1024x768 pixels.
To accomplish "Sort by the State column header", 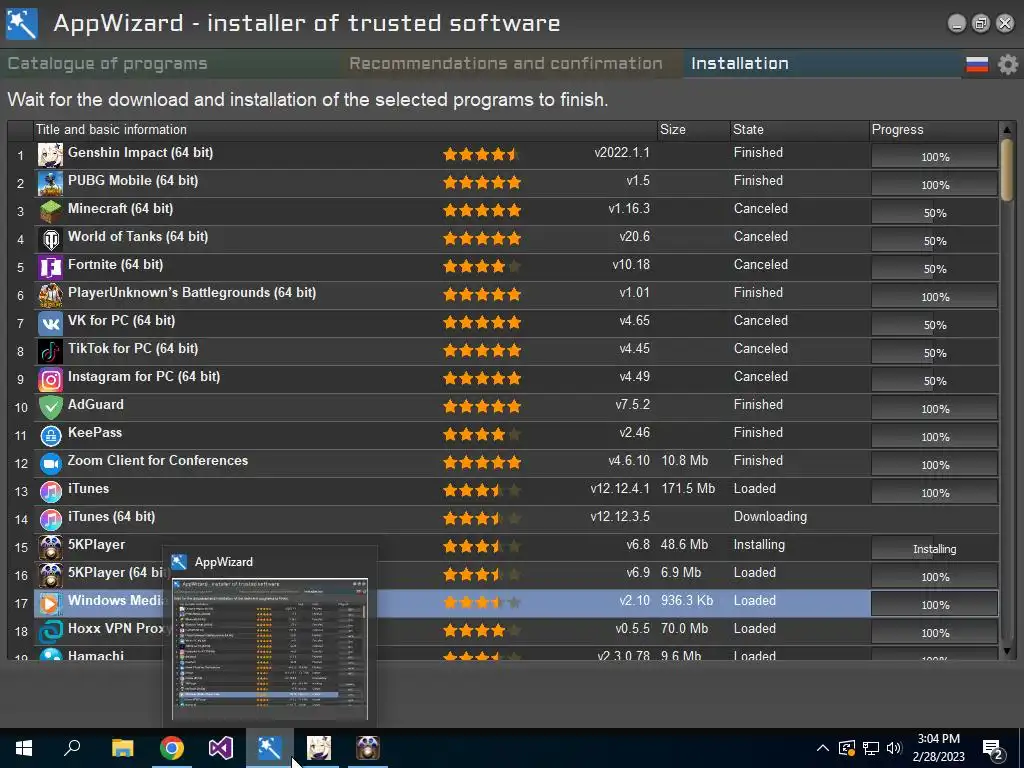I will 799,129.
